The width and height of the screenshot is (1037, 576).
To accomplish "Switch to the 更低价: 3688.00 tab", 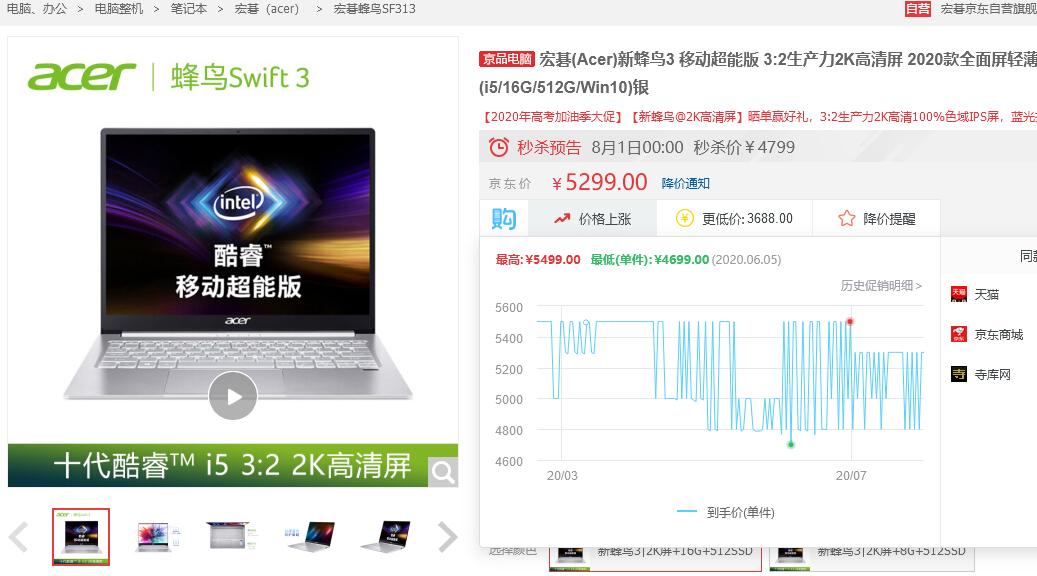I will point(735,219).
